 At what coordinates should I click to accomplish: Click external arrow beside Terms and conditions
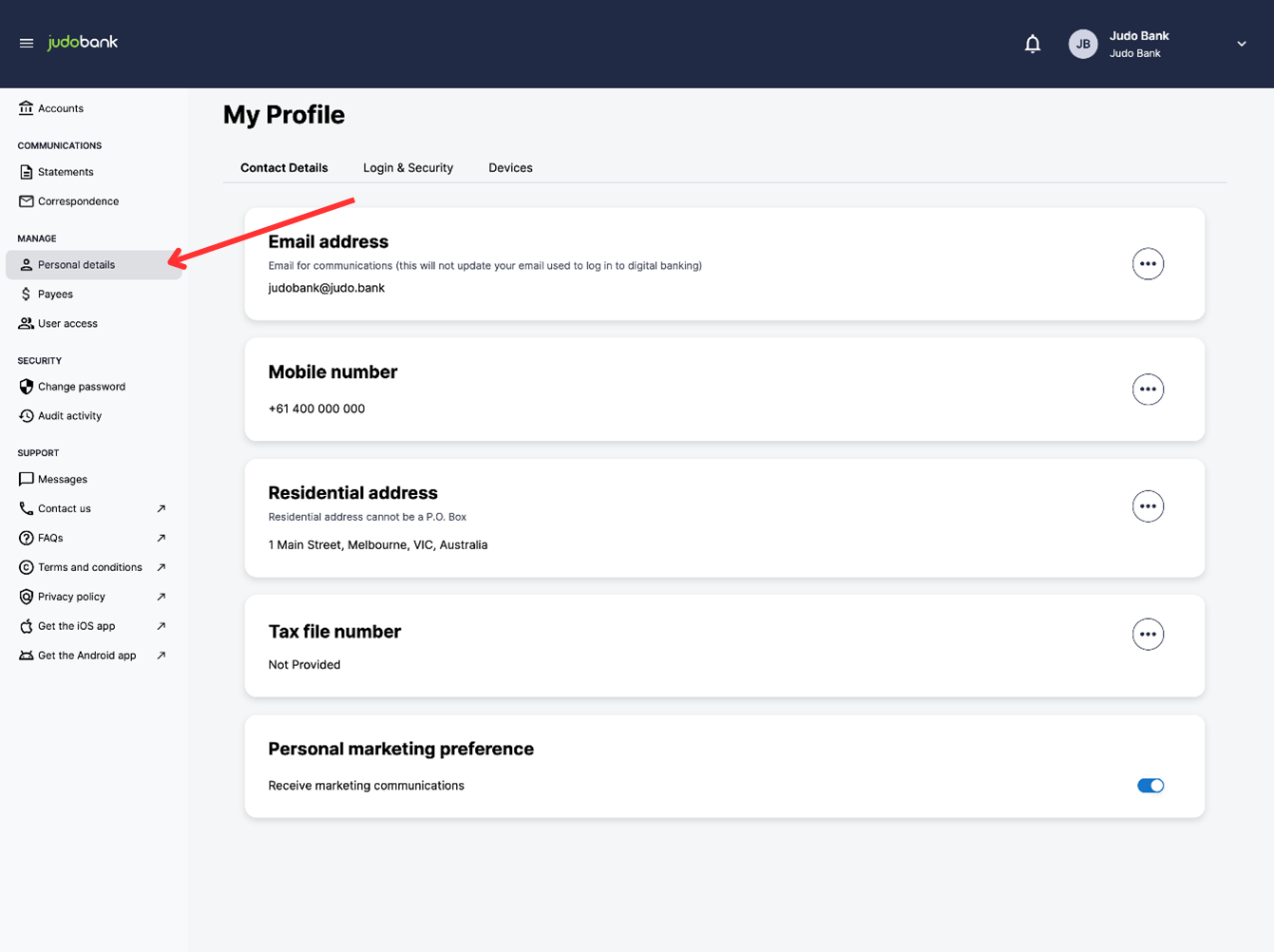point(162,567)
